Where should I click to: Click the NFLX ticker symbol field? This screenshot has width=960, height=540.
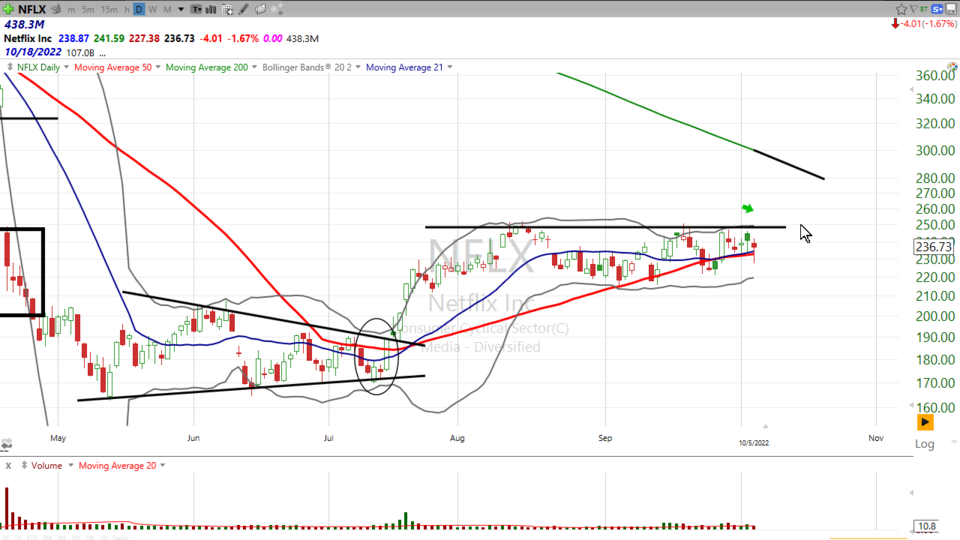click(x=32, y=9)
